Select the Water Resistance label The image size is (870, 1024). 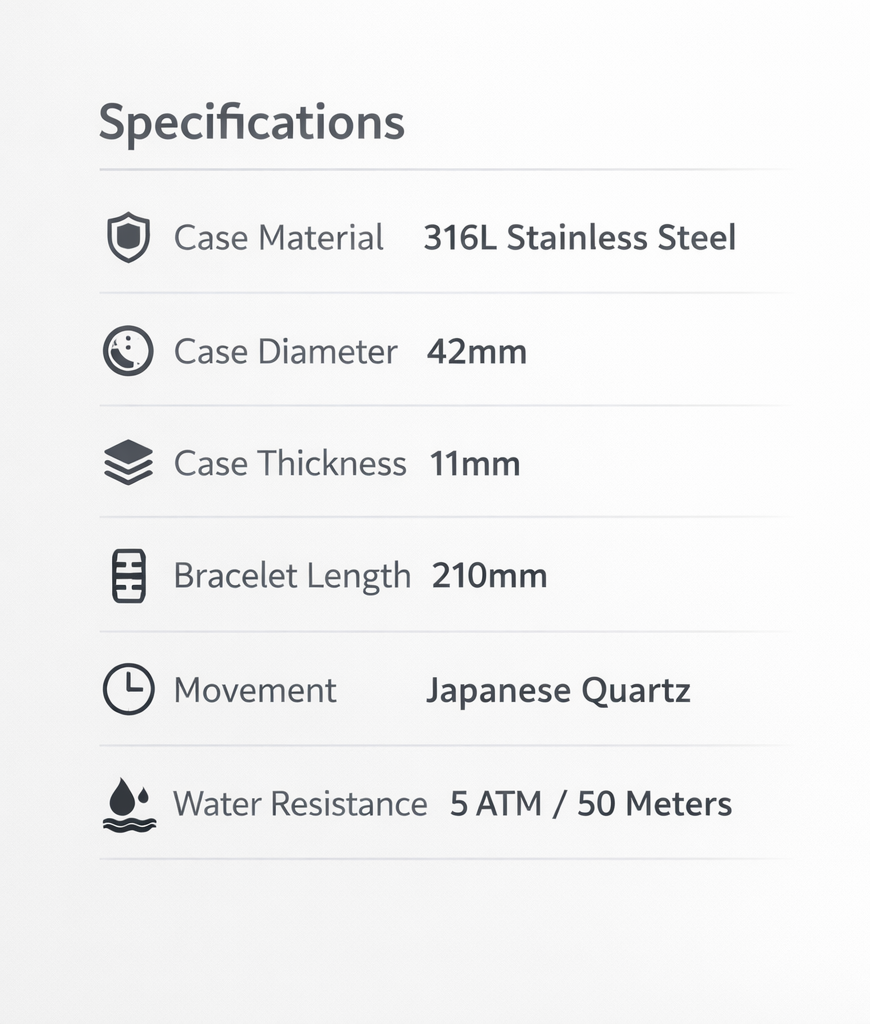[300, 804]
